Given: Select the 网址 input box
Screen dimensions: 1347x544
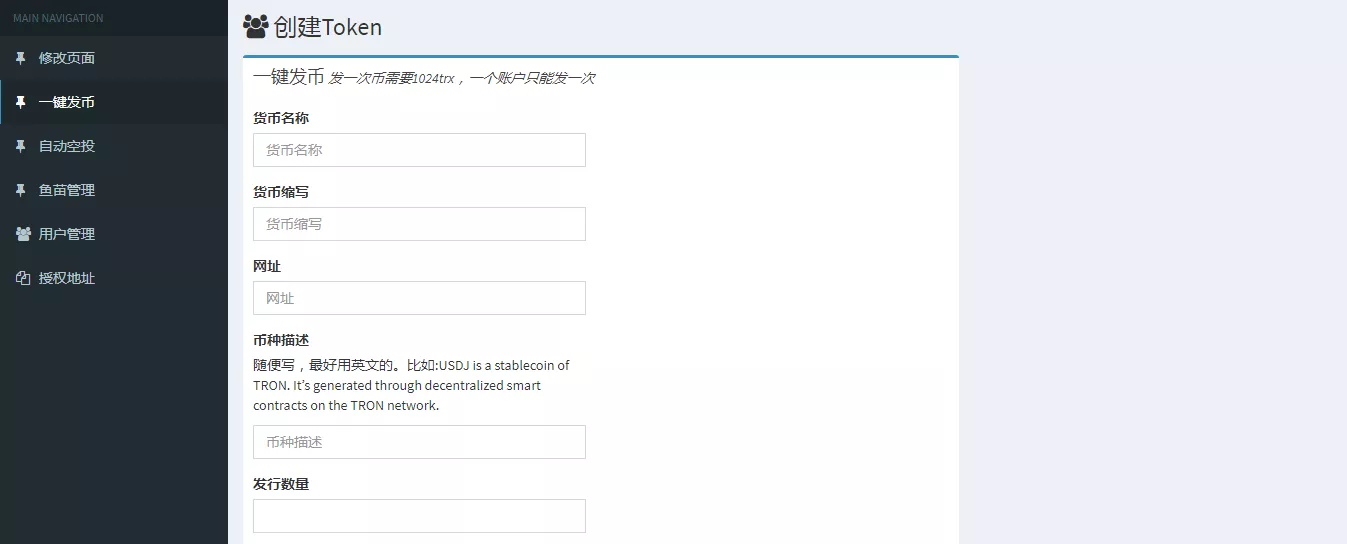Looking at the screenshot, I should pos(419,298).
